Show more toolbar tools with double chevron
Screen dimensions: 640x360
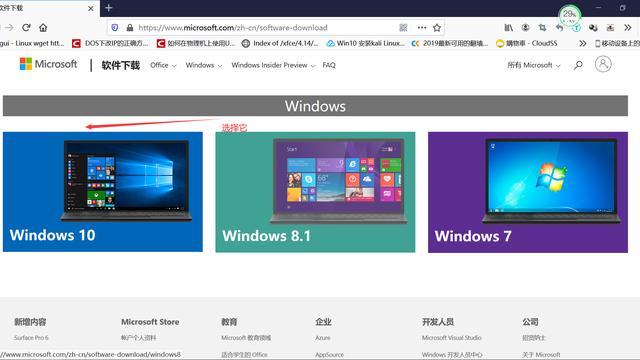click(627, 28)
